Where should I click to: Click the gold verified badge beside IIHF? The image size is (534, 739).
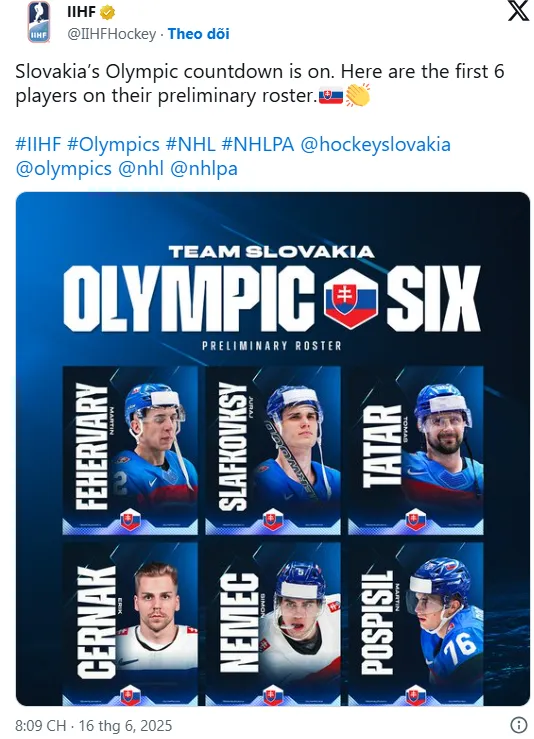point(108,12)
